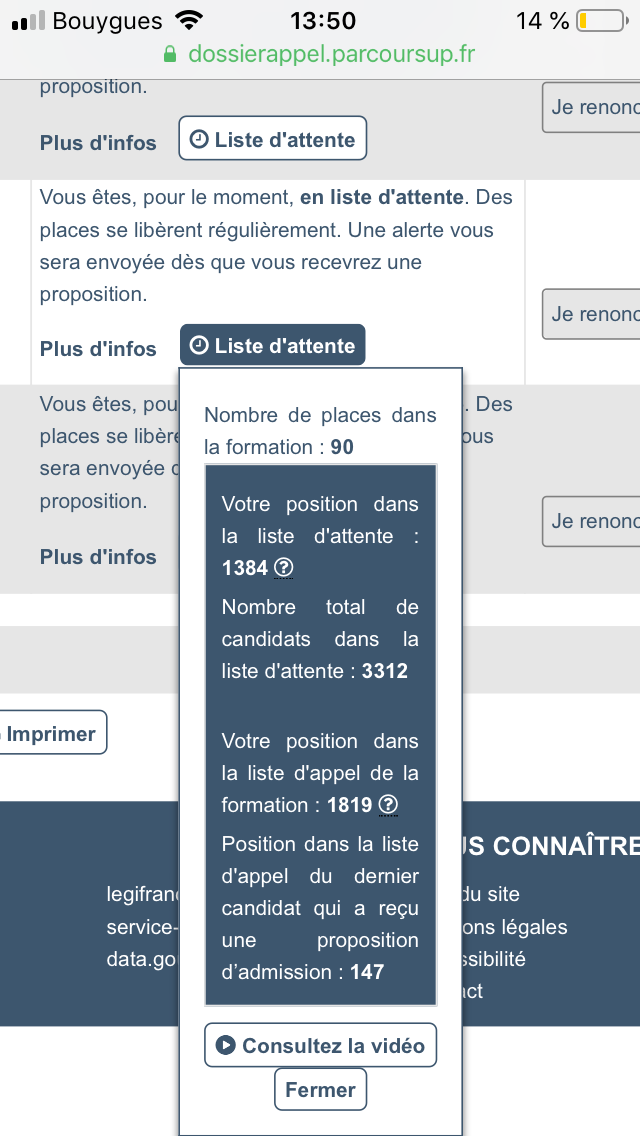Collapse the dark highlighted Liste d'attente toggle
The image size is (640, 1136).
tap(272, 346)
